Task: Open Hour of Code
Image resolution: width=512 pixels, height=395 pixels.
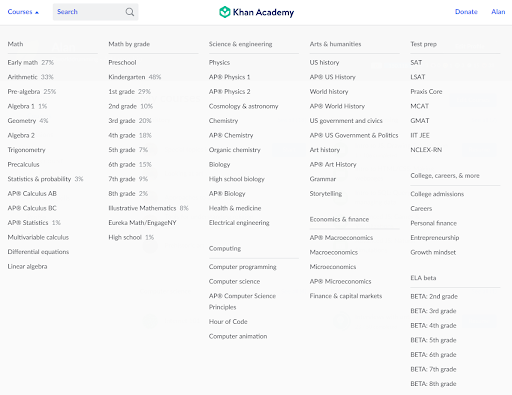Action: pos(228,322)
